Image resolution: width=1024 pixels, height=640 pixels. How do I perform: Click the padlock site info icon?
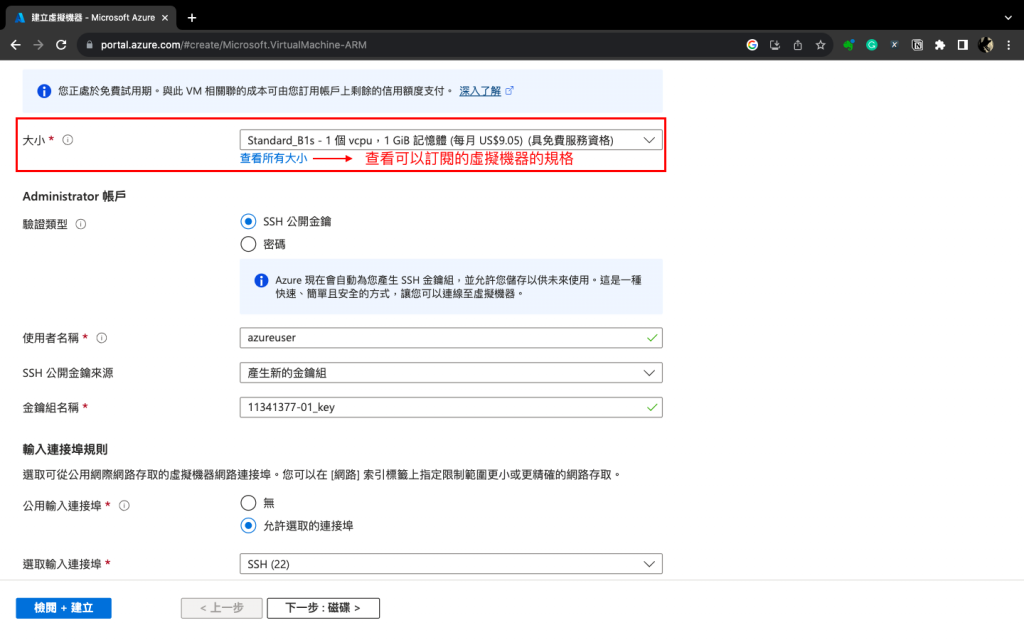tap(89, 45)
